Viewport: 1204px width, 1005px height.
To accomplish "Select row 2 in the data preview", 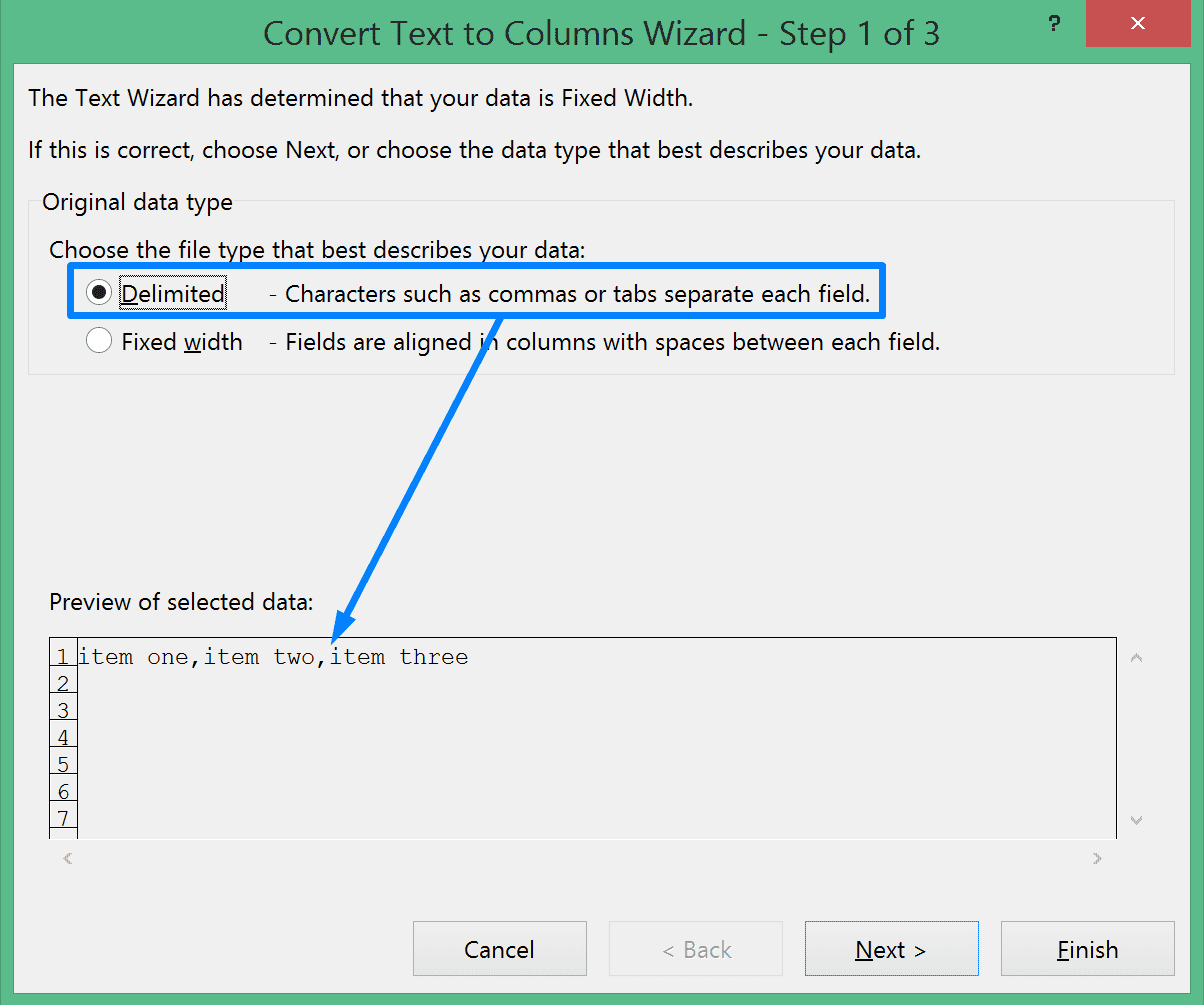I will click(x=63, y=682).
